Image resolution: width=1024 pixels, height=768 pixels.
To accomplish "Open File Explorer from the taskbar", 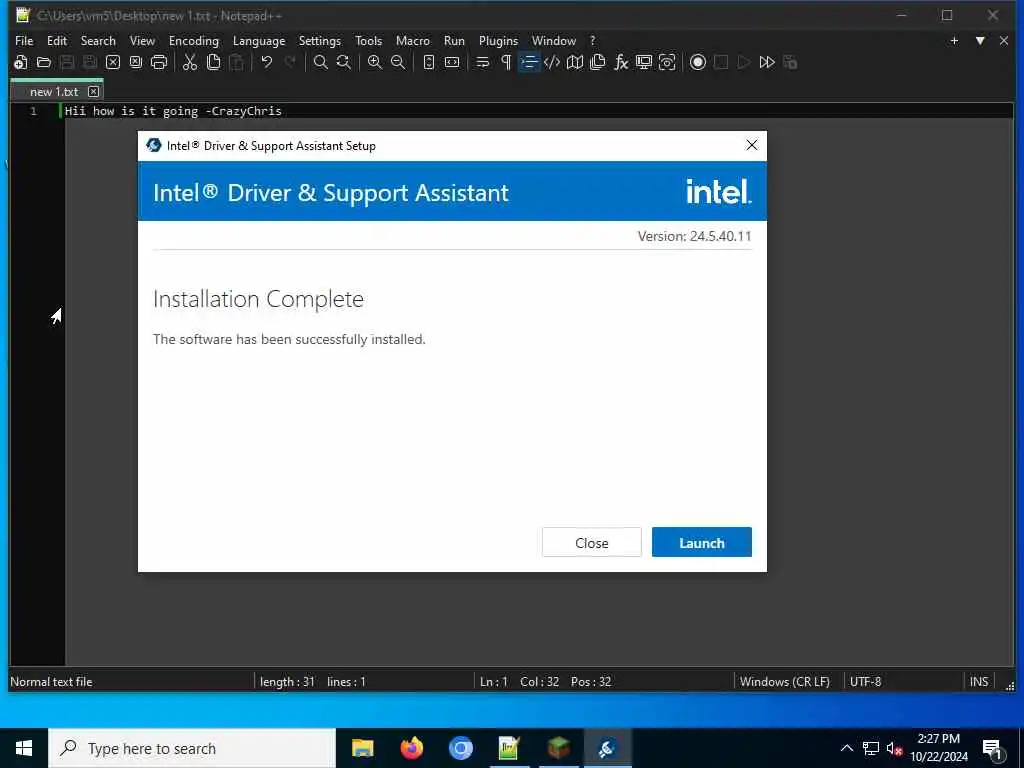I will coord(362,748).
